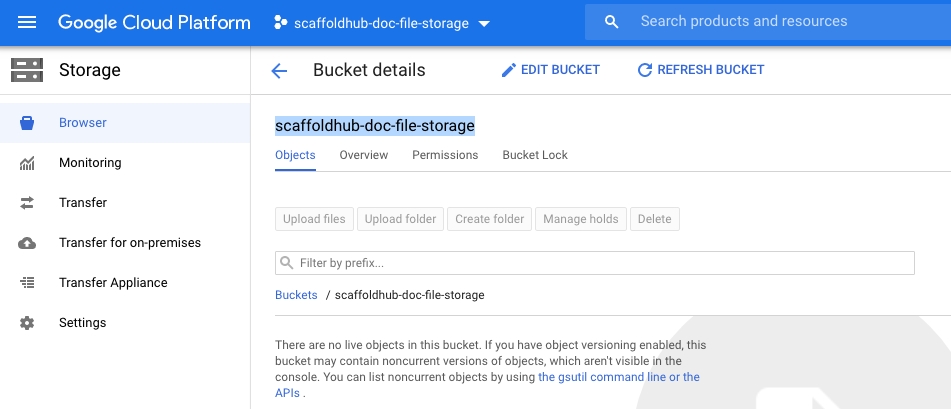Viewport: 951px width, 409px height.
Task: Go back using the left arrow
Action: pyautogui.click(x=279, y=70)
